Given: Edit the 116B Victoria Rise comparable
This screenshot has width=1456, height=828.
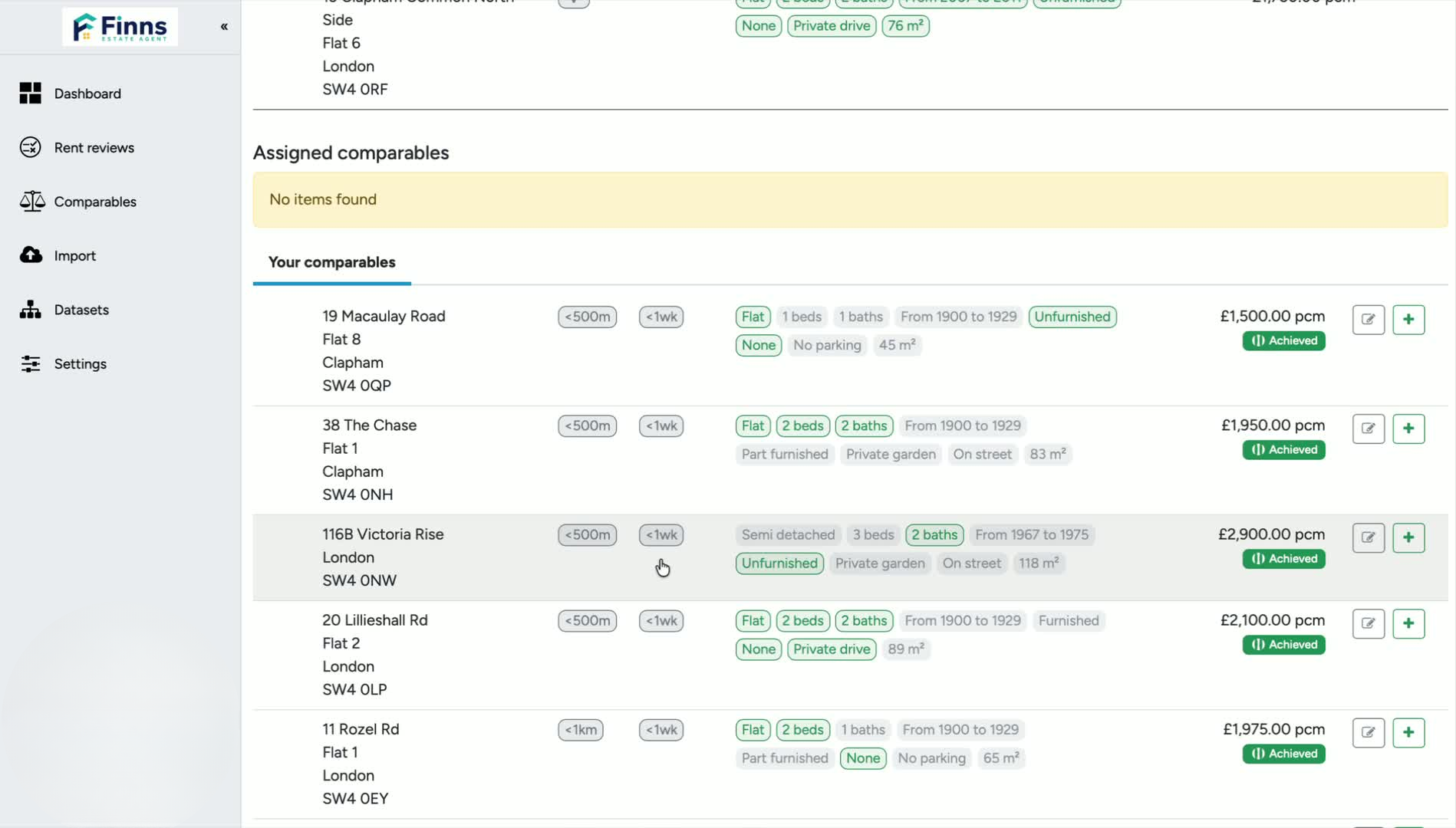Looking at the screenshot, I should coord(1369,537).
